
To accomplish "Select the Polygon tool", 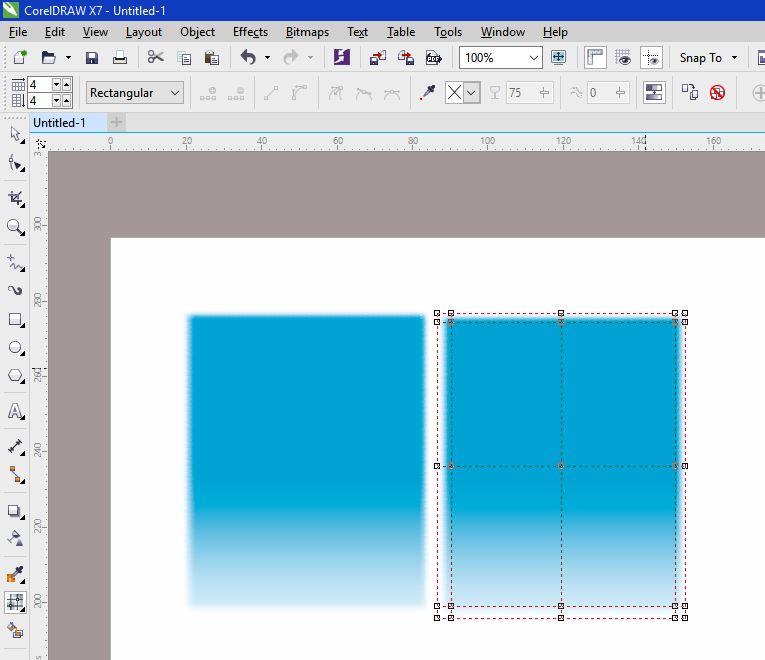I will pyautogui.click(x=16, y=376).
